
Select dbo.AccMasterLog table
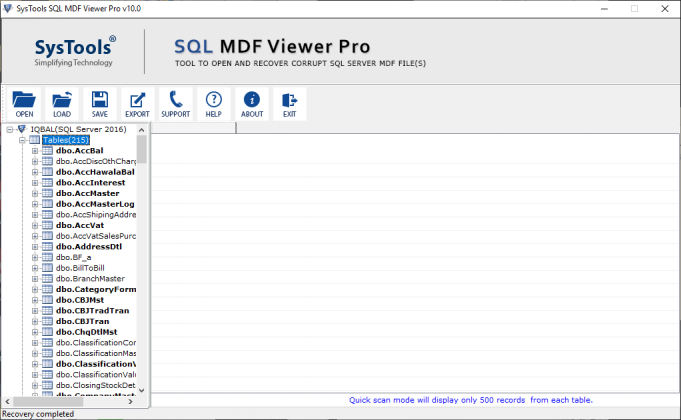95,204
